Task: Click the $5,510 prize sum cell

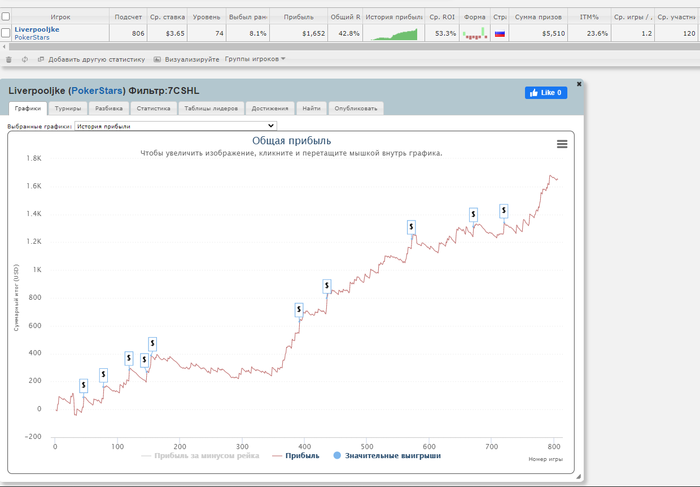Action: point(538,33)
